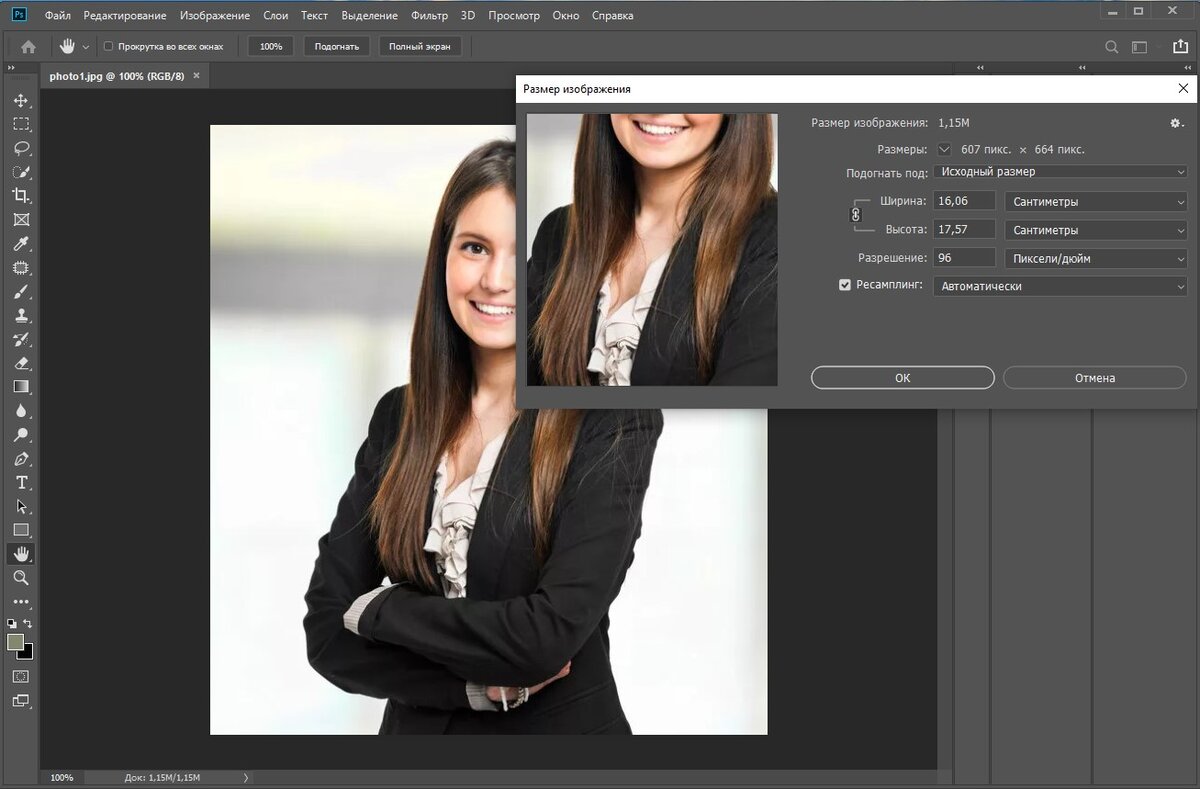Select the Move tool
This screenshot has height=789, width=1200.
coord(21,100)
